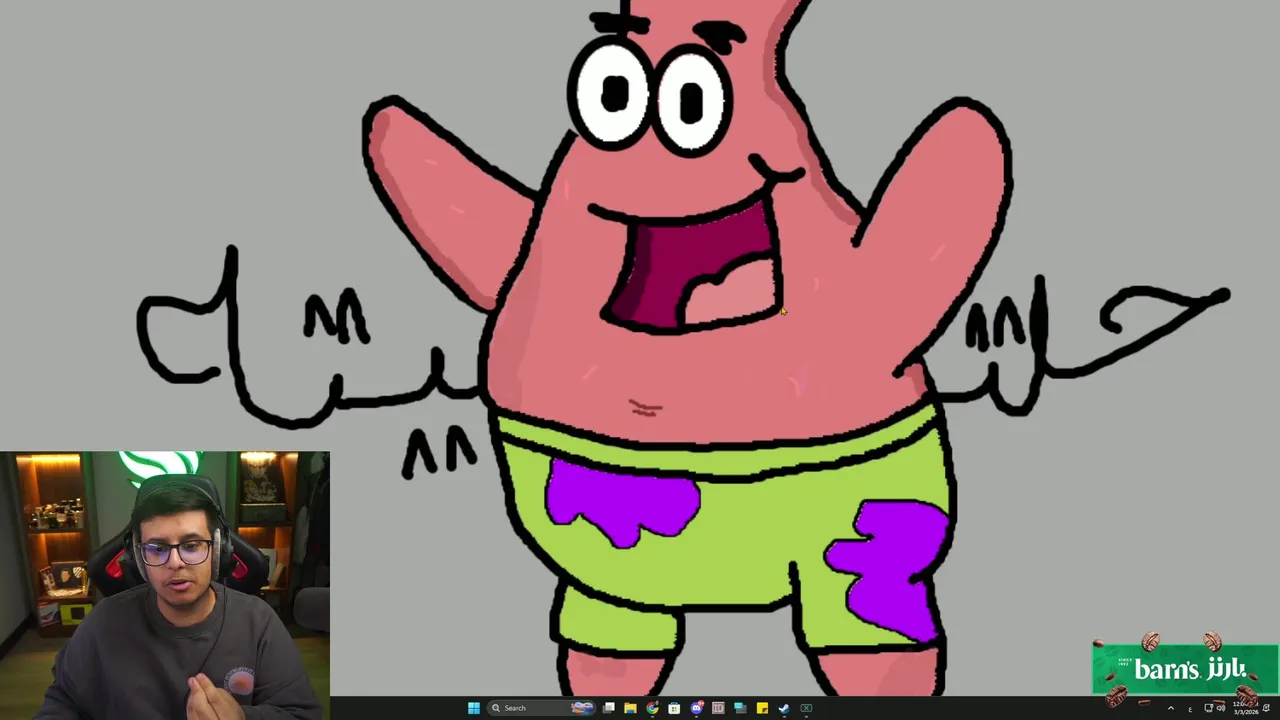Open Steam from the taskbar
The height and width of the screenshot is (720, 1280).
[784, 708]
